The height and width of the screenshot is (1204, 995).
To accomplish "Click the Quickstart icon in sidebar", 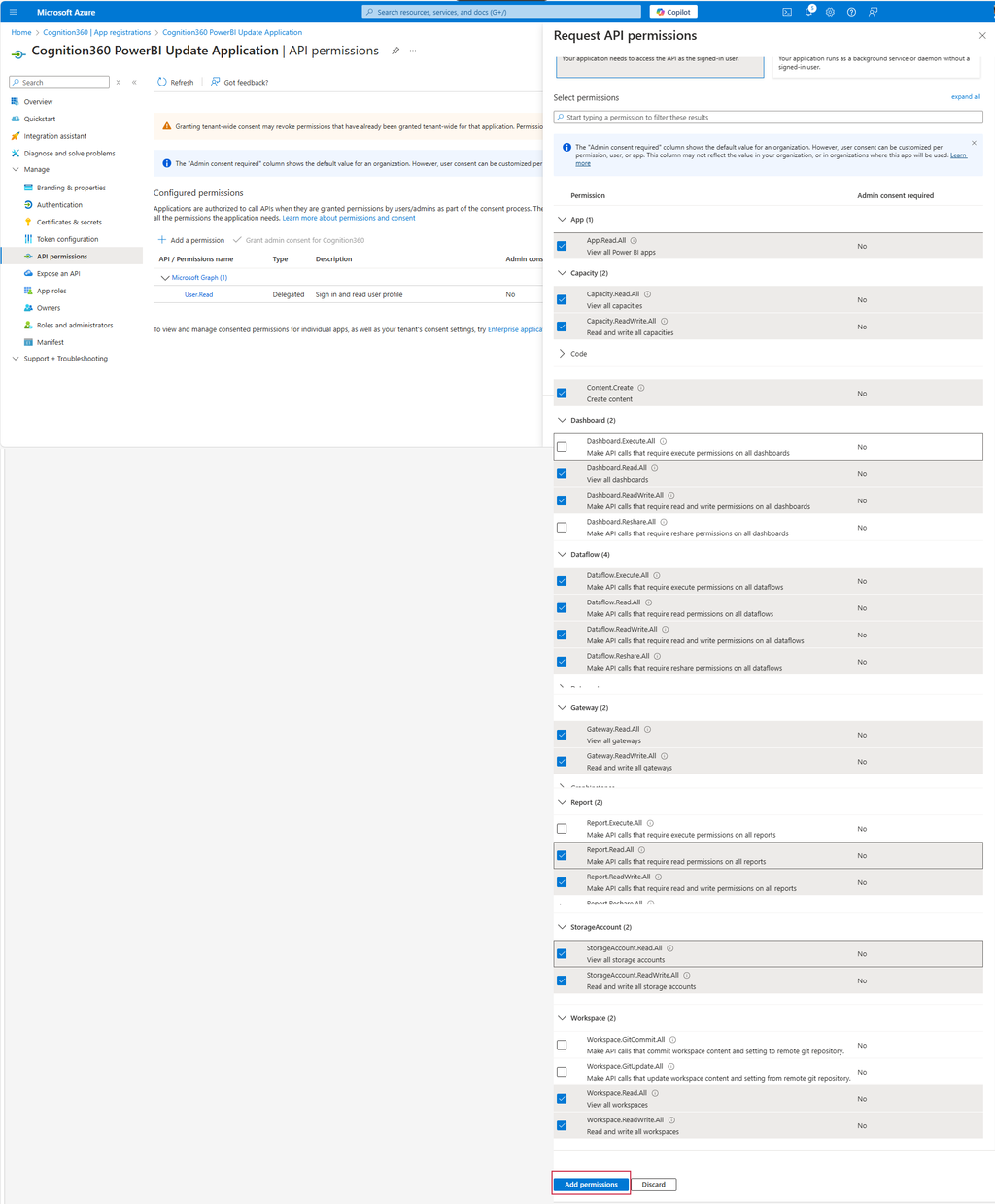I will click(x=15, y=119).
